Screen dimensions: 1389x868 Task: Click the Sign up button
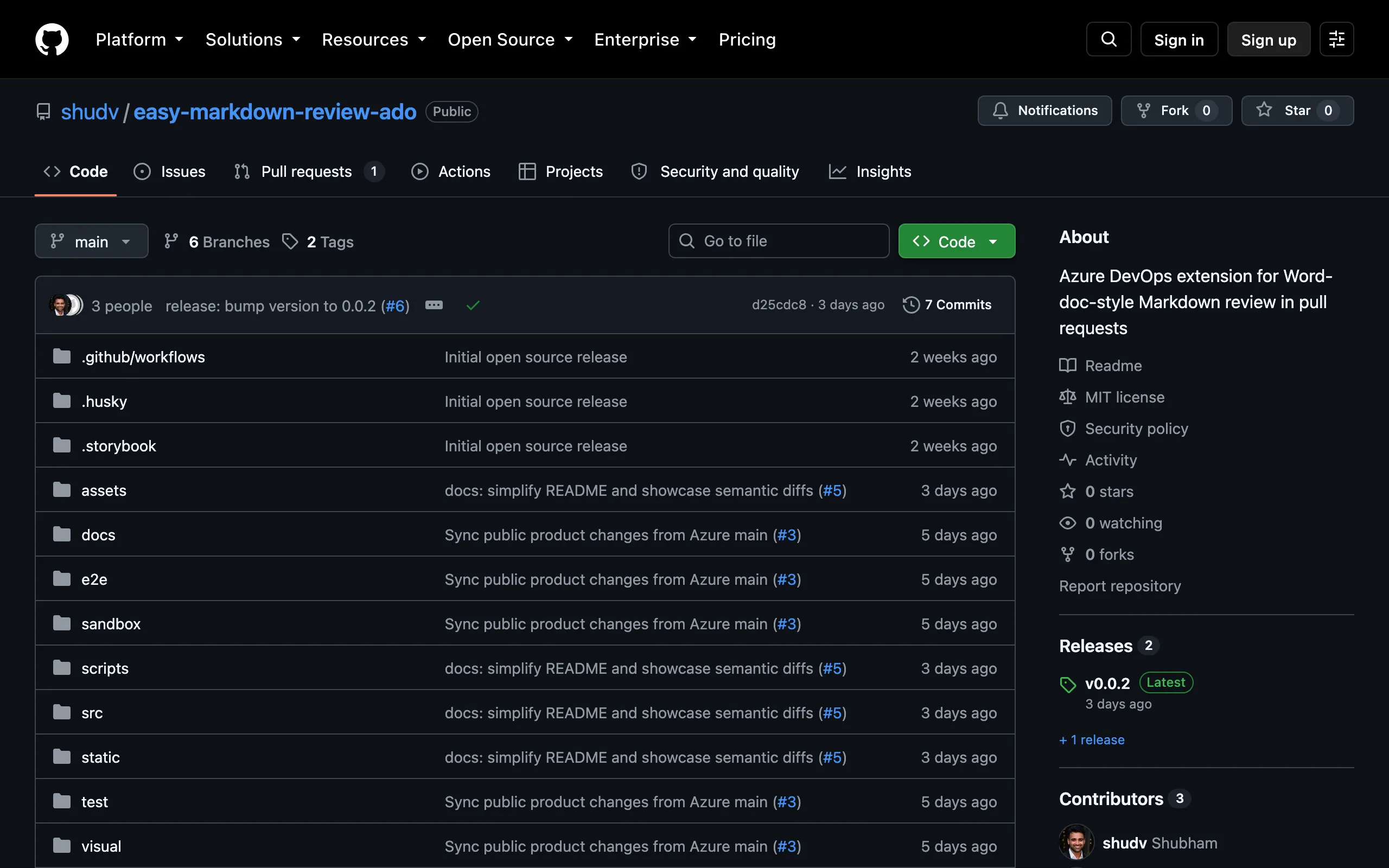click(x=1269, y=39)
